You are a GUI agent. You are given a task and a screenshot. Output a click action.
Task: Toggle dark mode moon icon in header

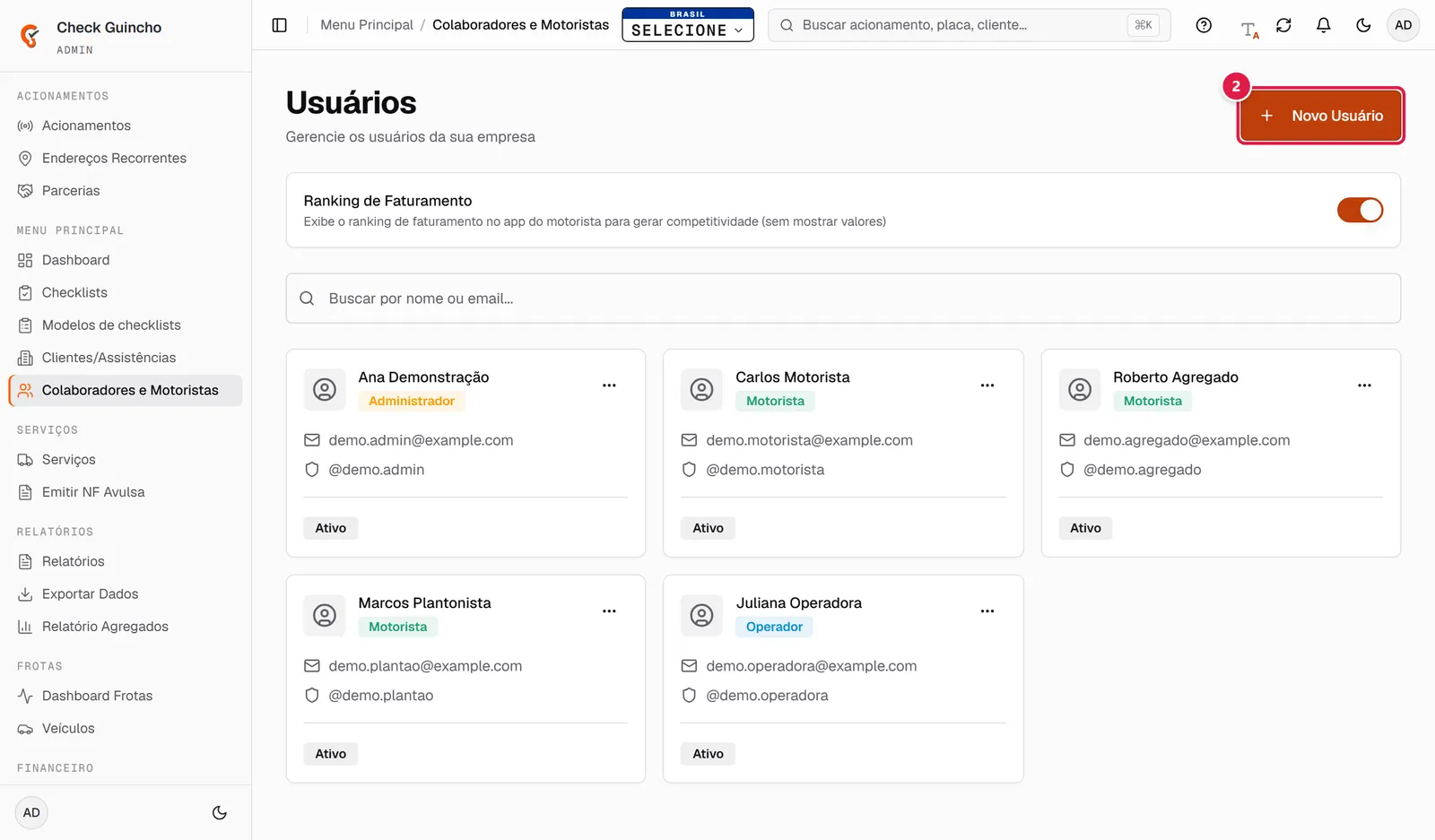point(1363,25)
